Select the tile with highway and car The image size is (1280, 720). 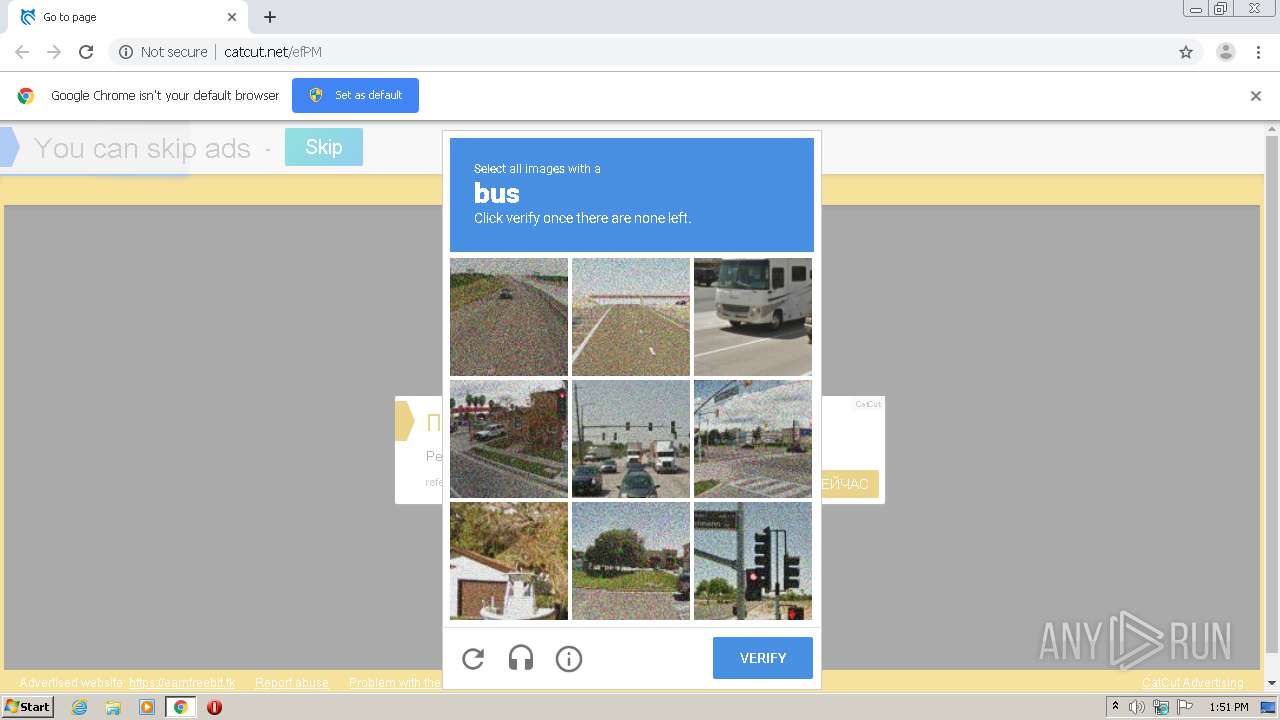coord(509,317)
